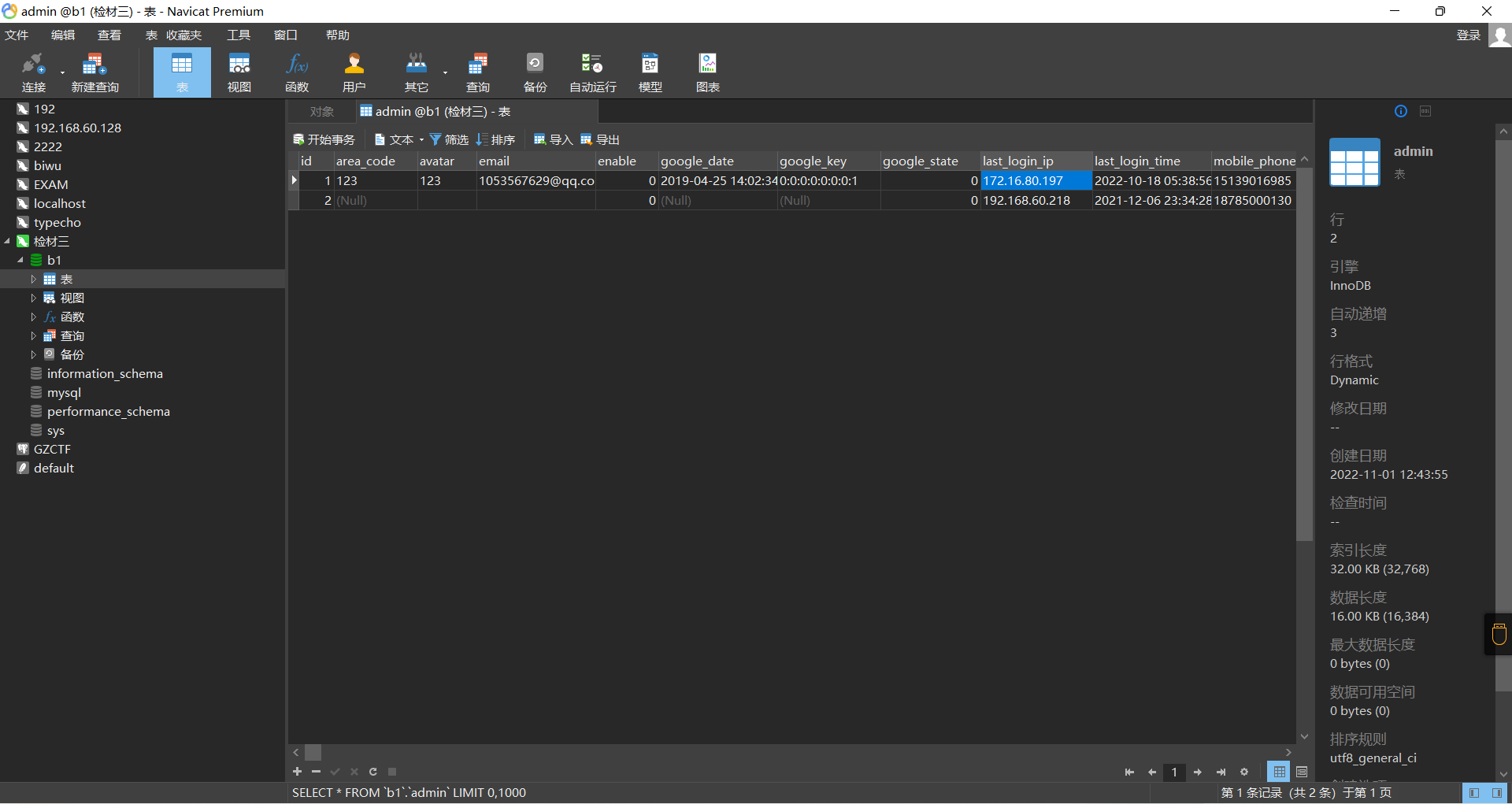The width and height of the screenshot is (1512, 804).
Task: Open the 用户 (User) toolbar icon
Action: (354, 72)
